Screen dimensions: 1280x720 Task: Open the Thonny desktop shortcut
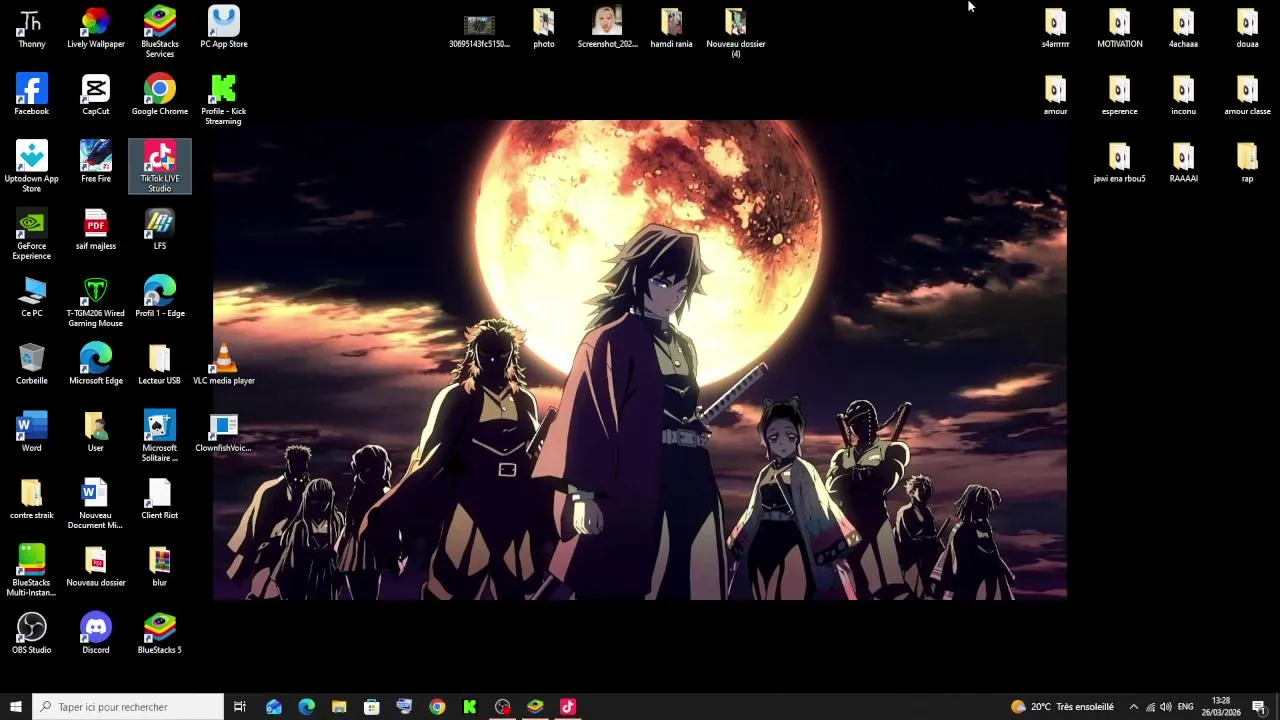click(31, 27)
